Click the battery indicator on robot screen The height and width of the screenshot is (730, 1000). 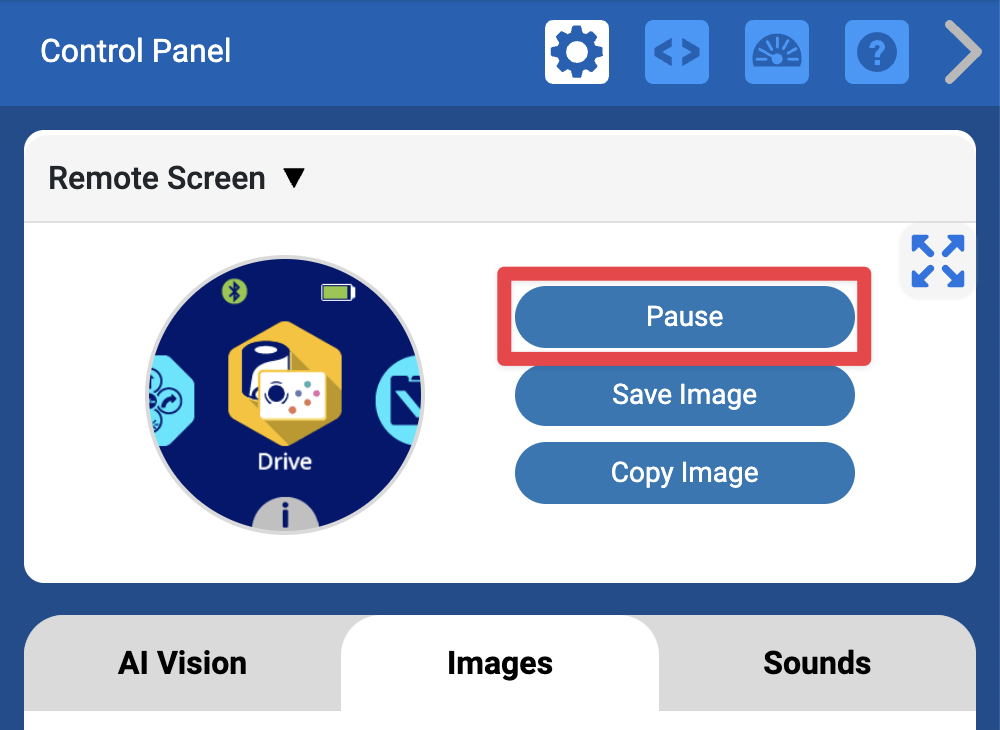[x=336, y=291]
